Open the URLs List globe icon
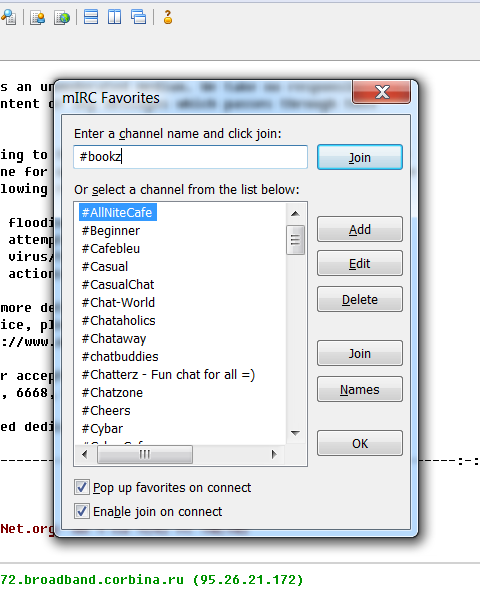This screenshot has height=616, width=480. (62, 17)
